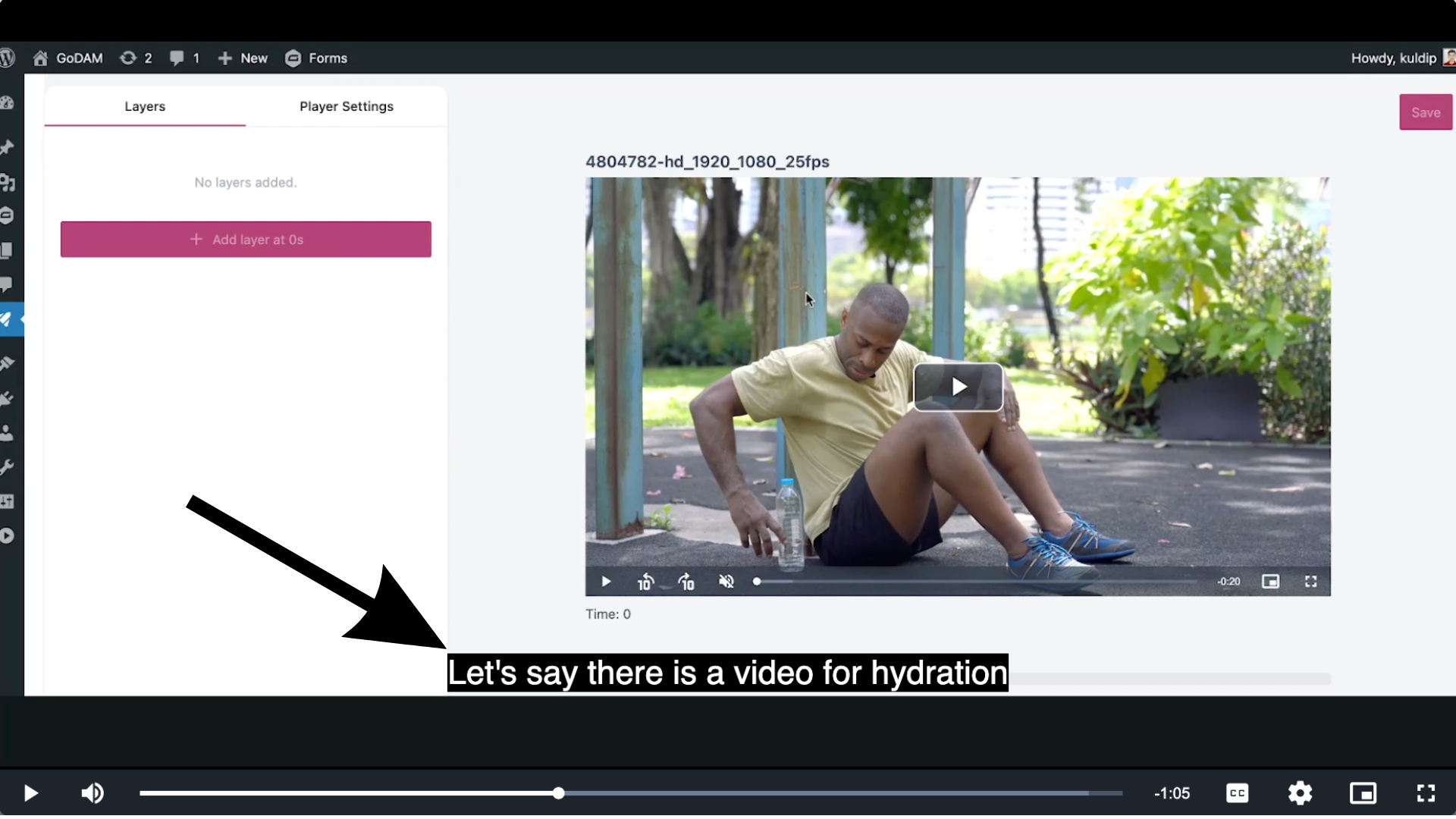The image size is (1456, 819).
Task: Click the outer video progress slider
Action: 558,793
